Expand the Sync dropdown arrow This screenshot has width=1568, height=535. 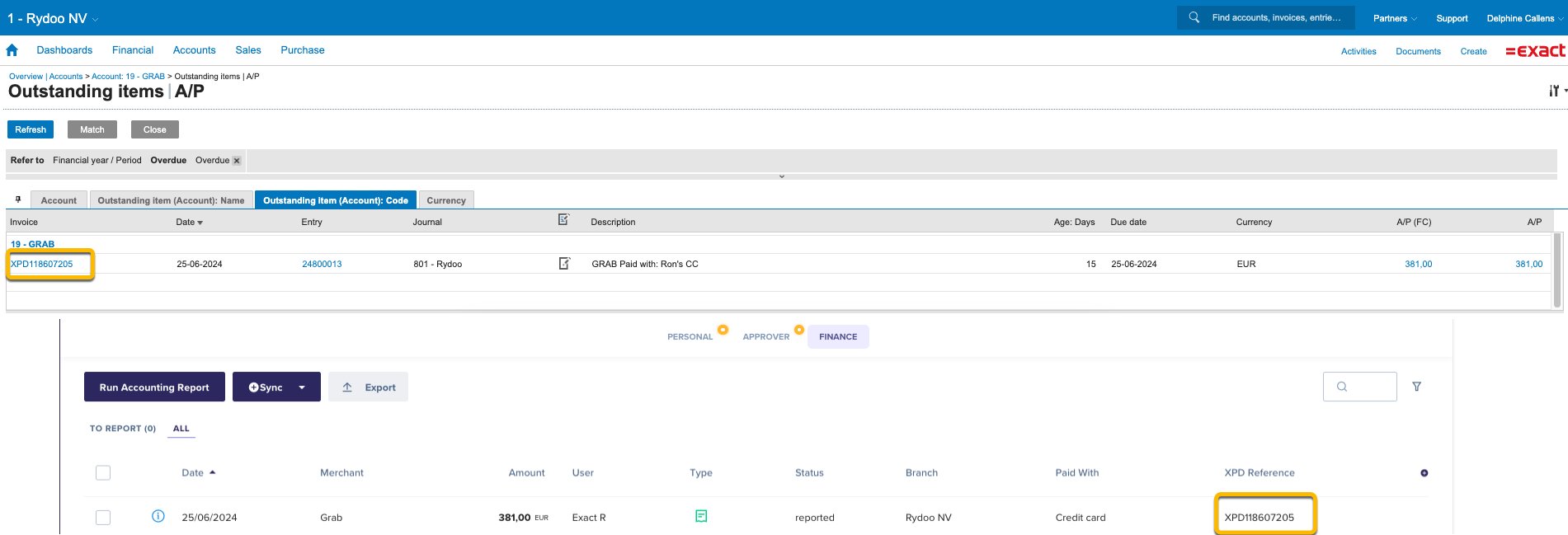302,387
